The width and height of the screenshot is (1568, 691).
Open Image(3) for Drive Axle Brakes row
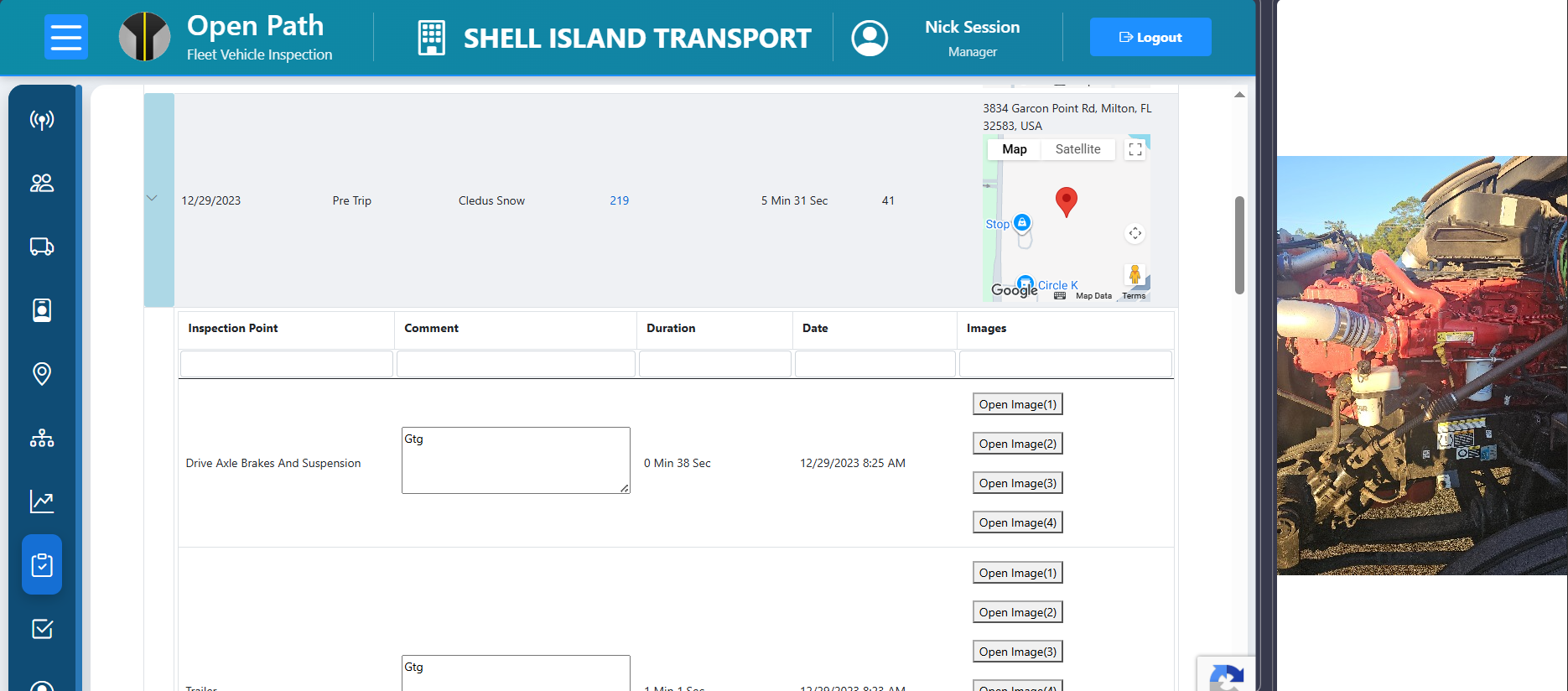point(1018,483)
